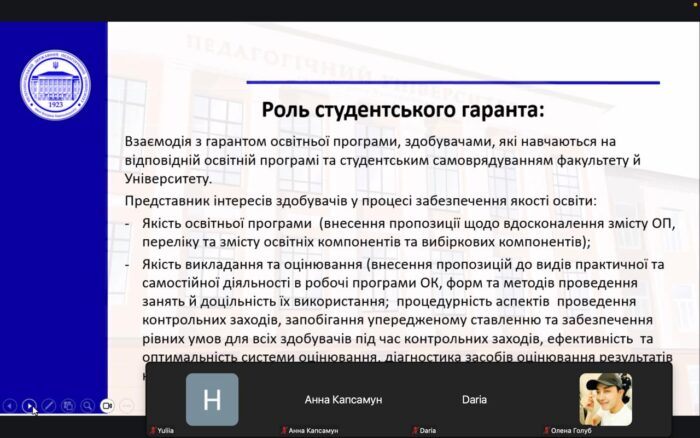The width and height of the screenshot is (700, 438).
Task: Open the pen and laser pointer tools
Action: [x=49, y=406]
